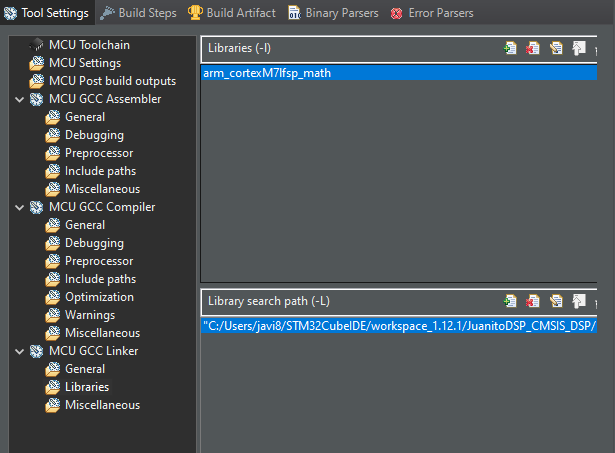Switch to the Build Artifact tab
This screenshot has width=615, height=453.
click(x=232, y=13)
